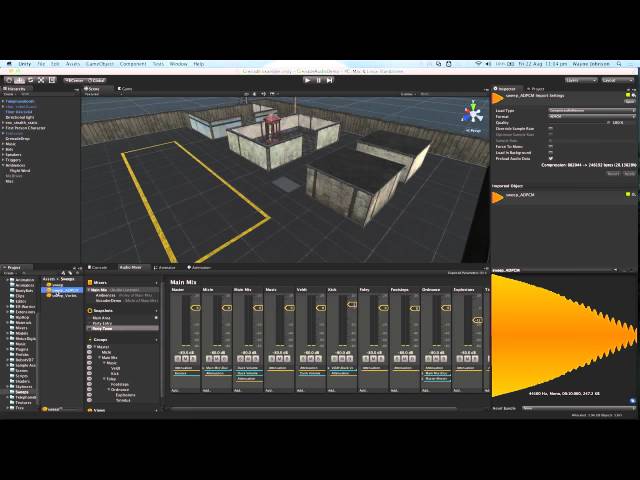Screen dimensions: 640x480
Task: Open the Apple menu
Action: coord(9,64)
